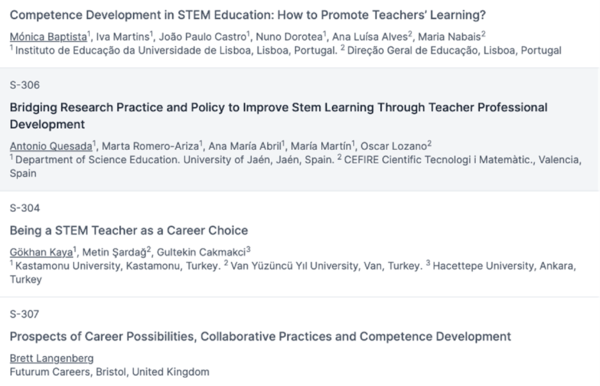Click affiliation Futurum Careers, Bristol

(x=109, y=372)
